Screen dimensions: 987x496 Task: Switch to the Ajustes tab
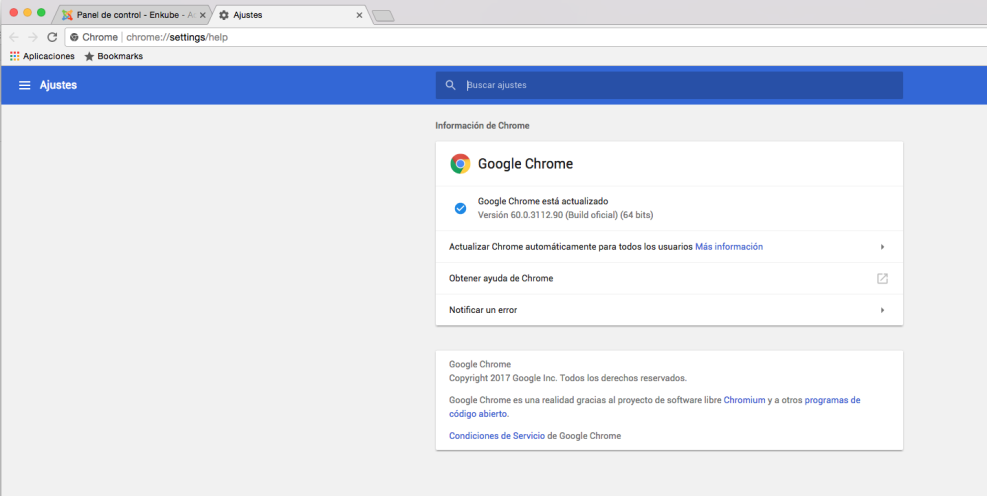click(x=291, y=14)
